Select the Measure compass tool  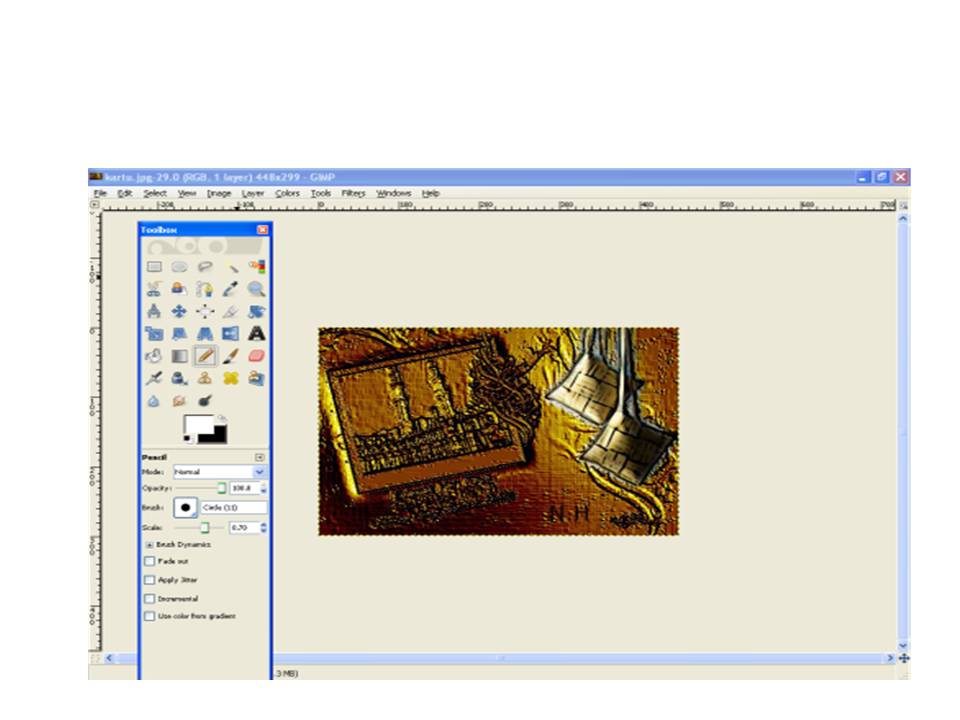(154, 312)
